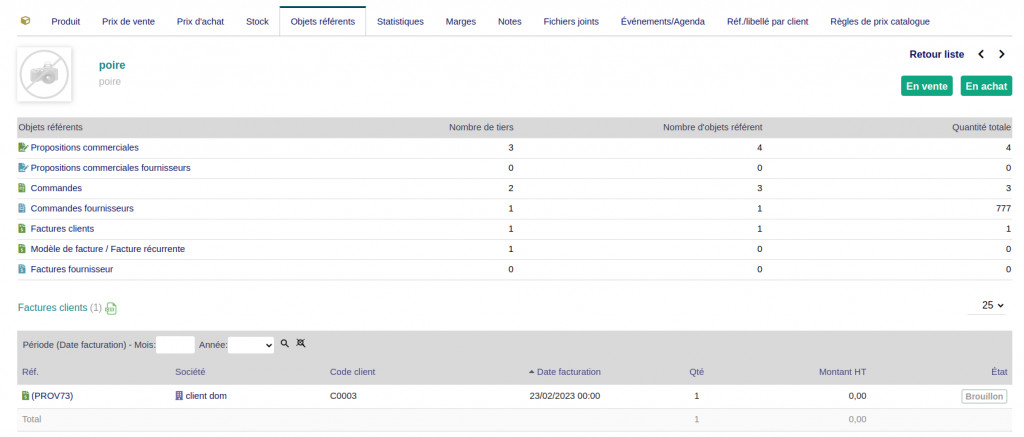Open the Commandes fournisseurs link

[82, 208]
